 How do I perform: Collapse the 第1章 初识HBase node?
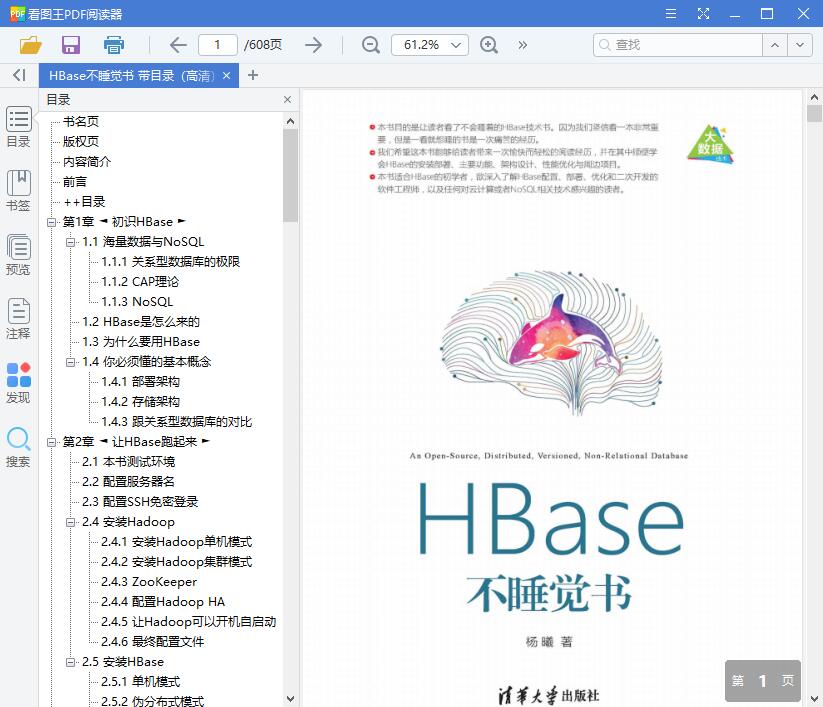(x=51, y=222)
